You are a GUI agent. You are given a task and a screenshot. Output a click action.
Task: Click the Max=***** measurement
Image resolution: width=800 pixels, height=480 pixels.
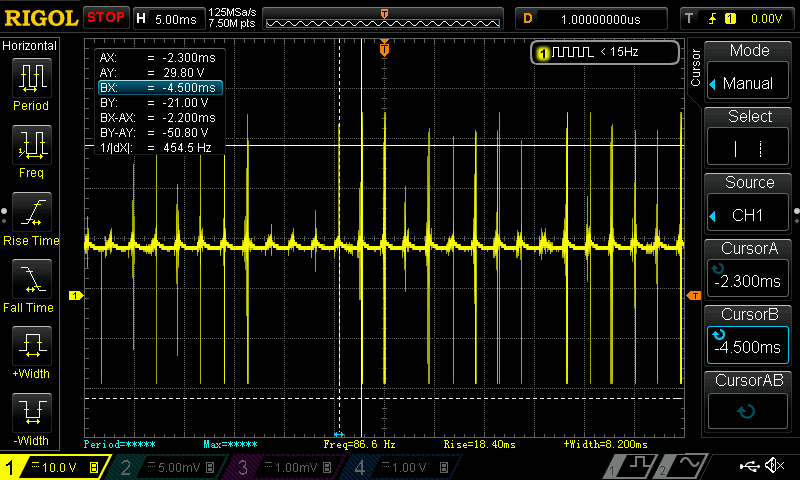(x=230, y=444)
